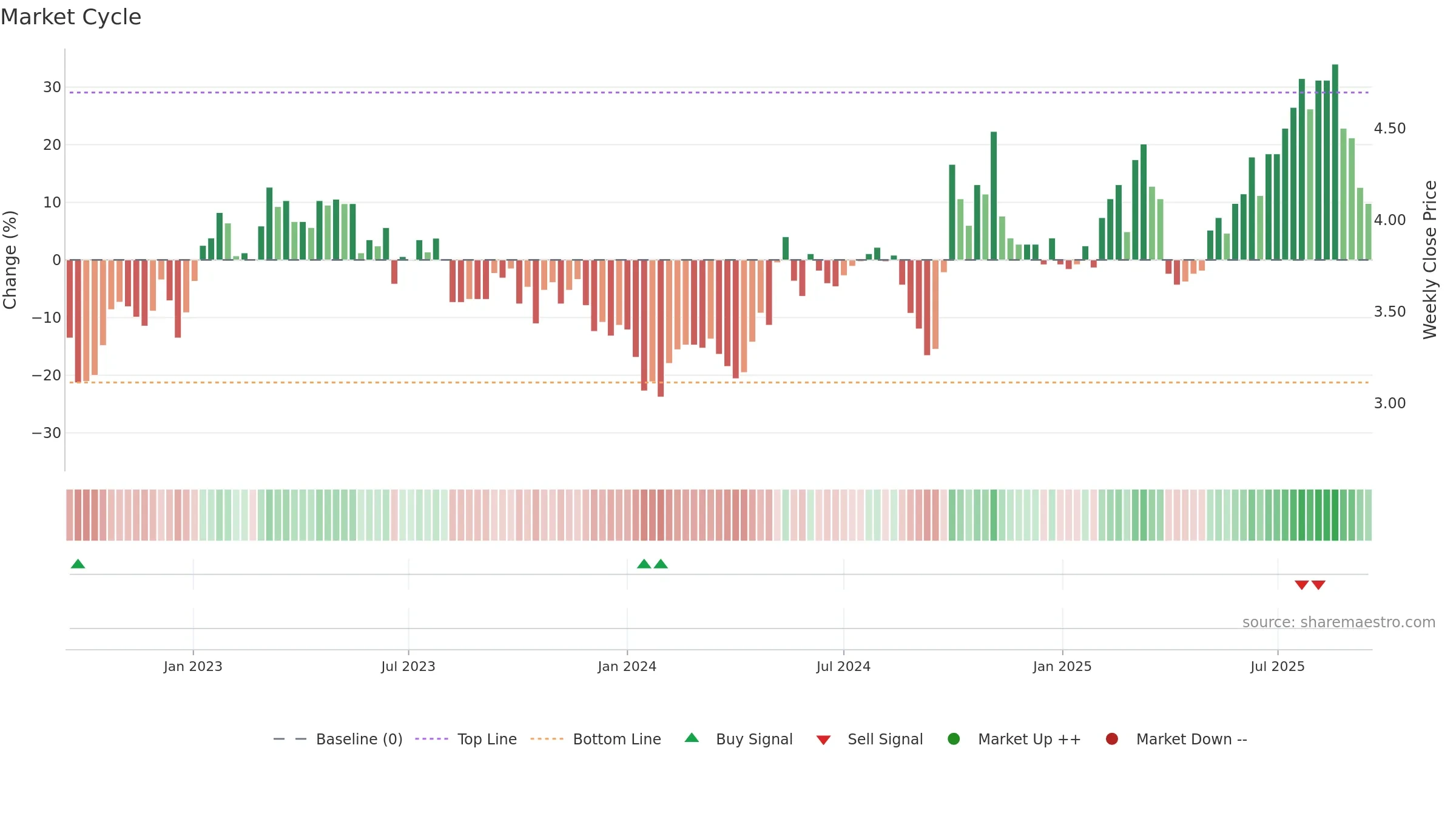The width and height of the screenshot is (1456, 819).
Task: Click the second red sell triangle after Jul 2025
Action: click(1318, 585)
